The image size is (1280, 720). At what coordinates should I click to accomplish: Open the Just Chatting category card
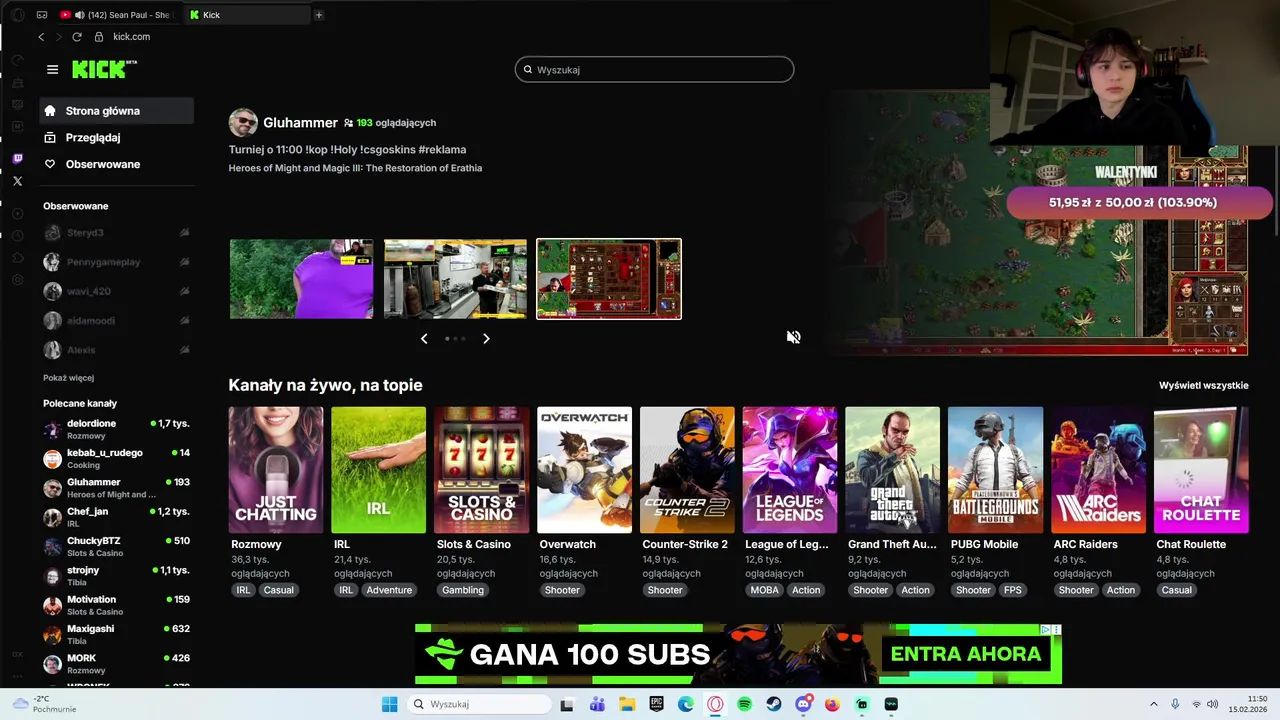(275, 470)
